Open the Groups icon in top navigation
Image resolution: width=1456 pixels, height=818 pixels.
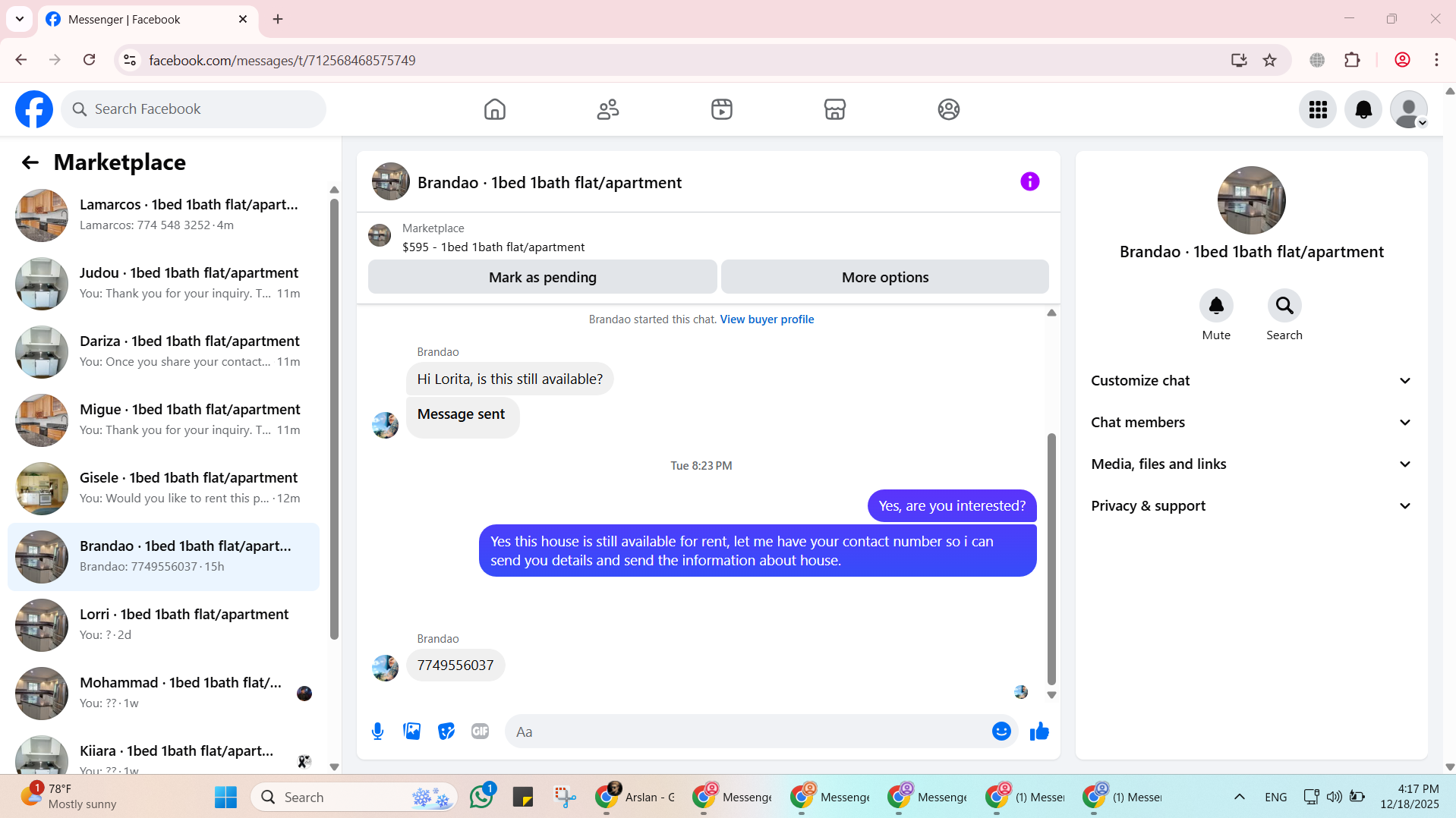(948, 109)
